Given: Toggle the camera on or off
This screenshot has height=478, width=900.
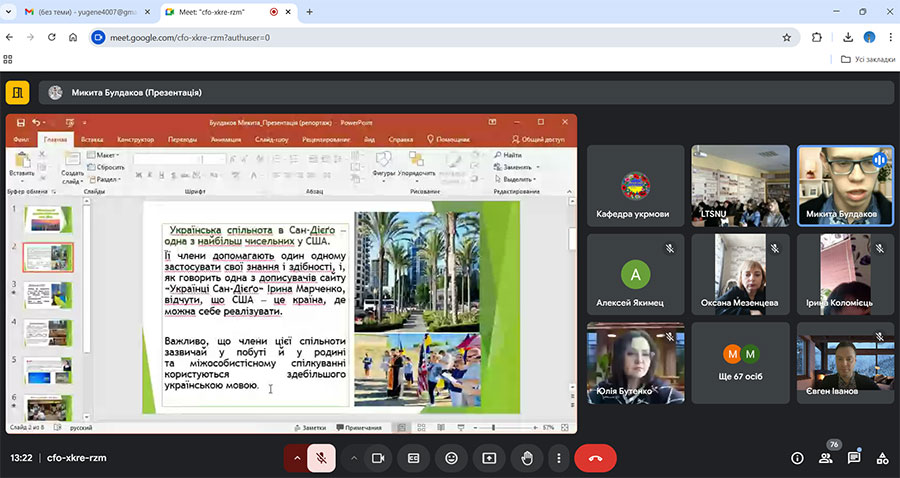Looking at the screenshot, I should pos(378,457).
